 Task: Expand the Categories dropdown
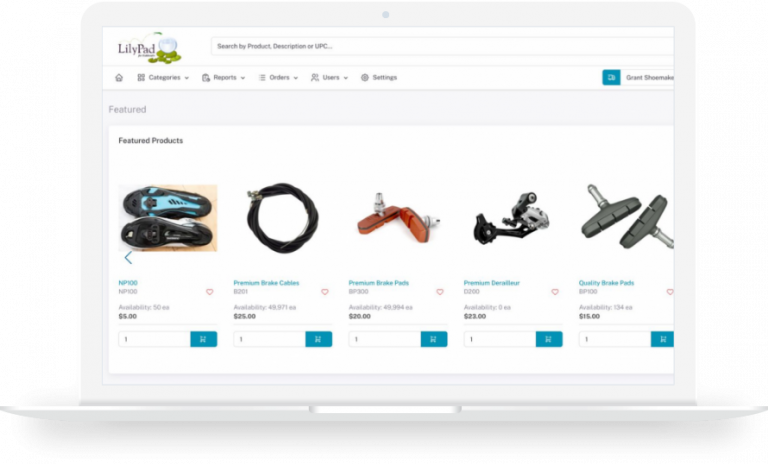click(163, 77)
